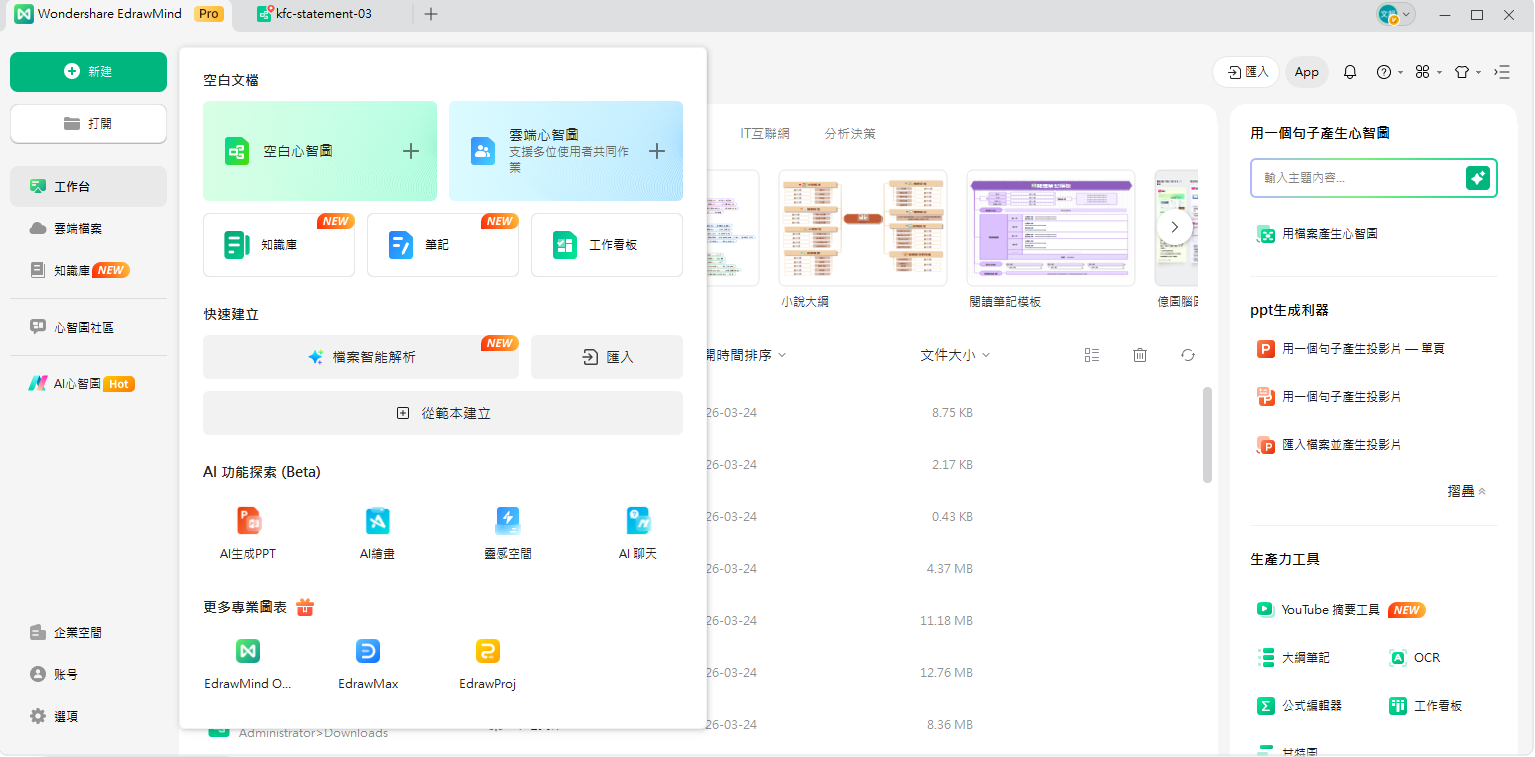This screenshot has width=1535, height=757.
Task: Collapse the ppt section via 摺疊
Action: coord(1465,491)
